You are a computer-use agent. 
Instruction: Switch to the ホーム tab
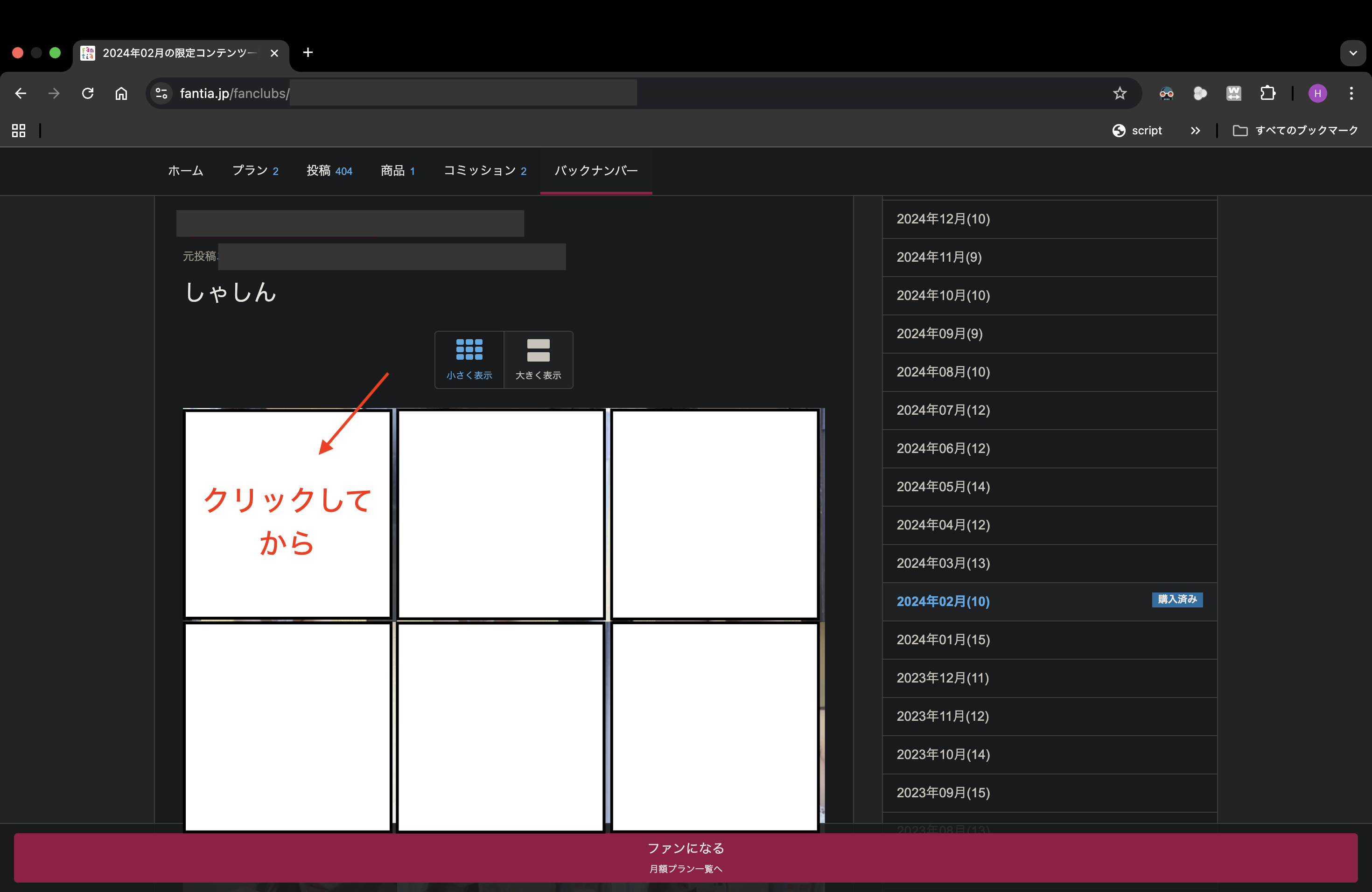point(185,171)
